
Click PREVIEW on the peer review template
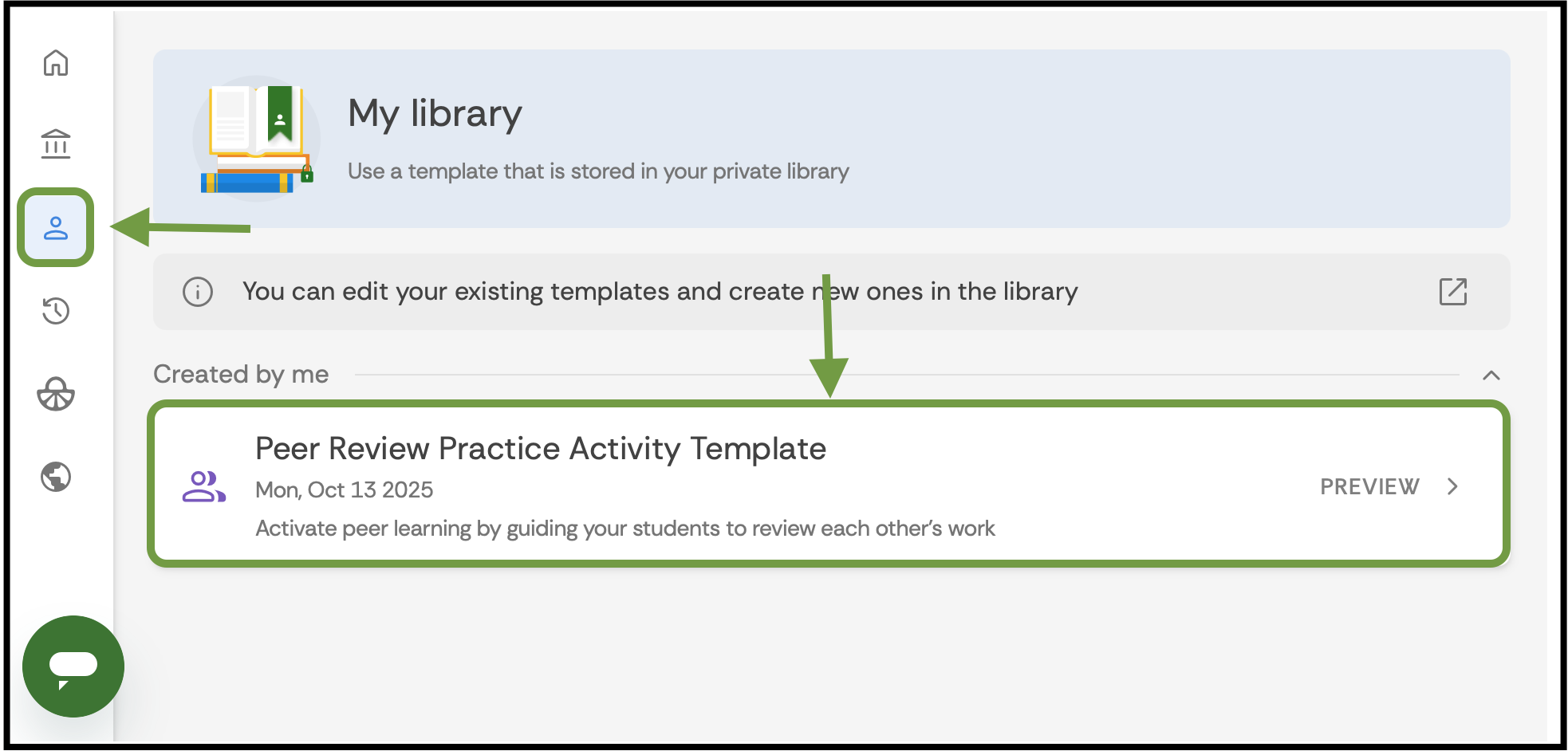click(1369, 486)
